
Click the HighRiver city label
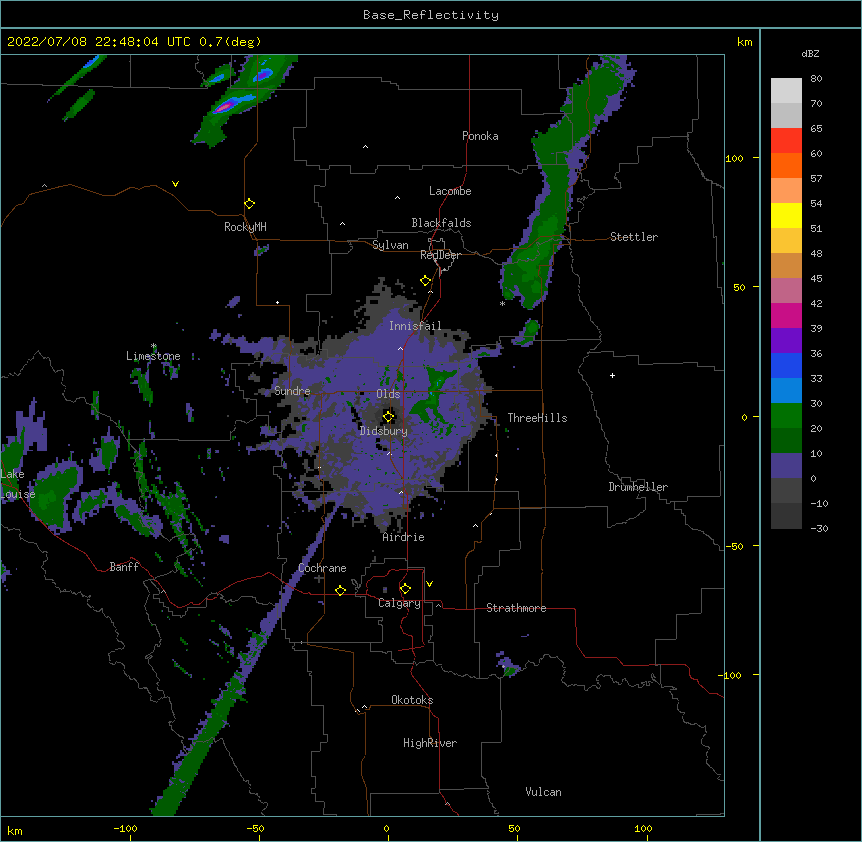coord(430,743)
